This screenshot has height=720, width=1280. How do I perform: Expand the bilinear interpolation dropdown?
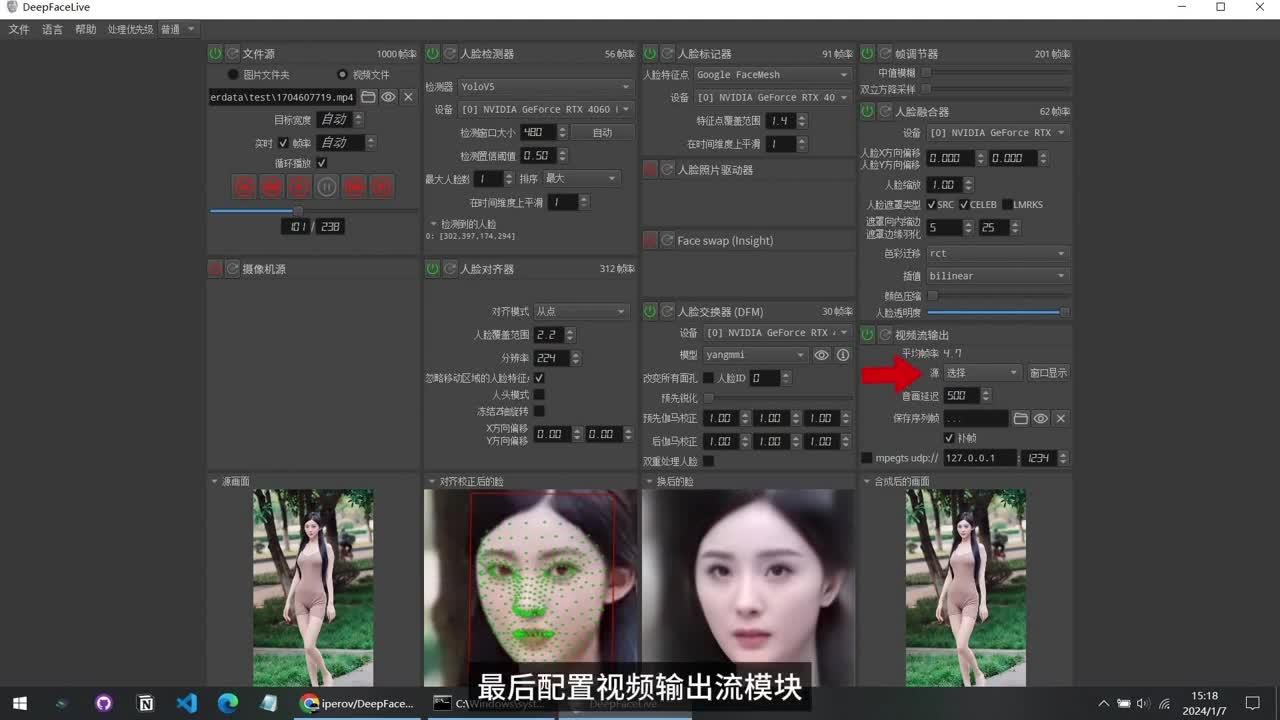995,275
